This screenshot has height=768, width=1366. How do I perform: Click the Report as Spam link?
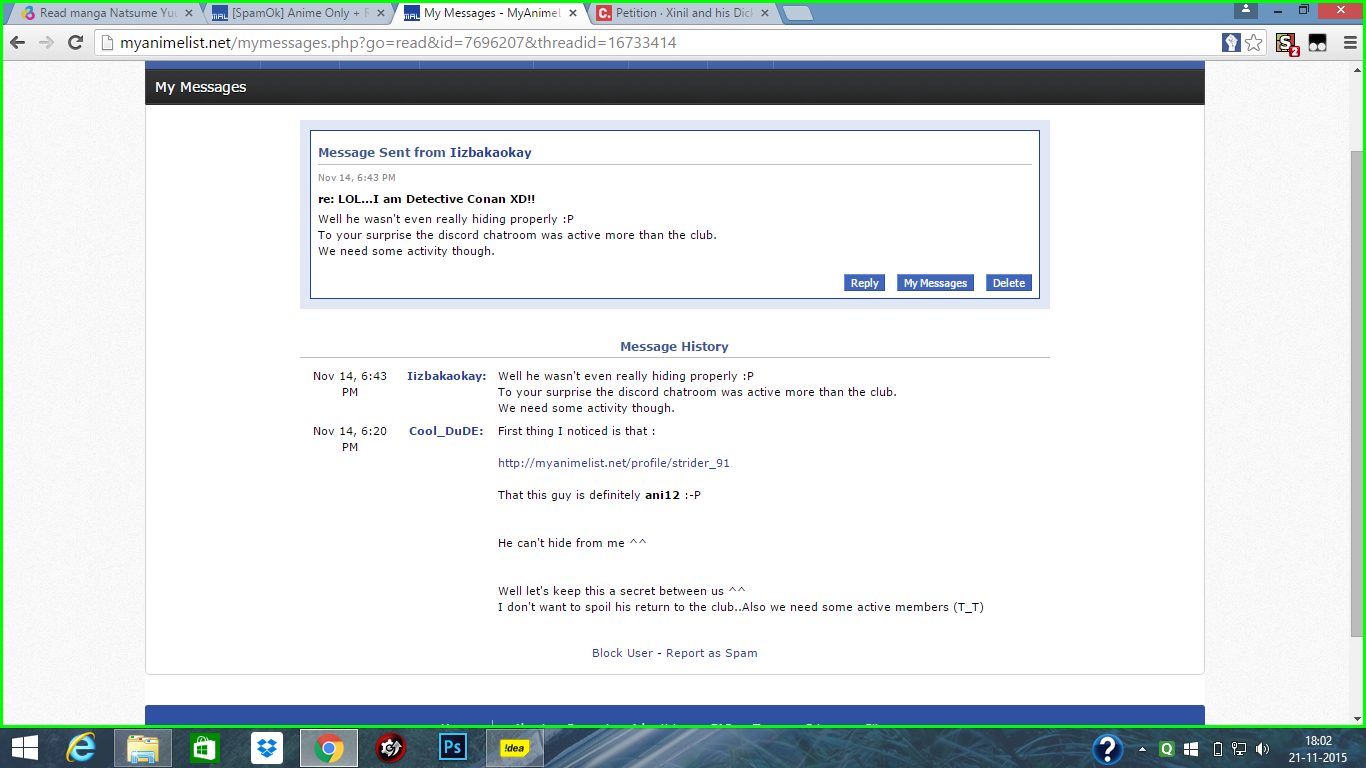pos(711,653)
